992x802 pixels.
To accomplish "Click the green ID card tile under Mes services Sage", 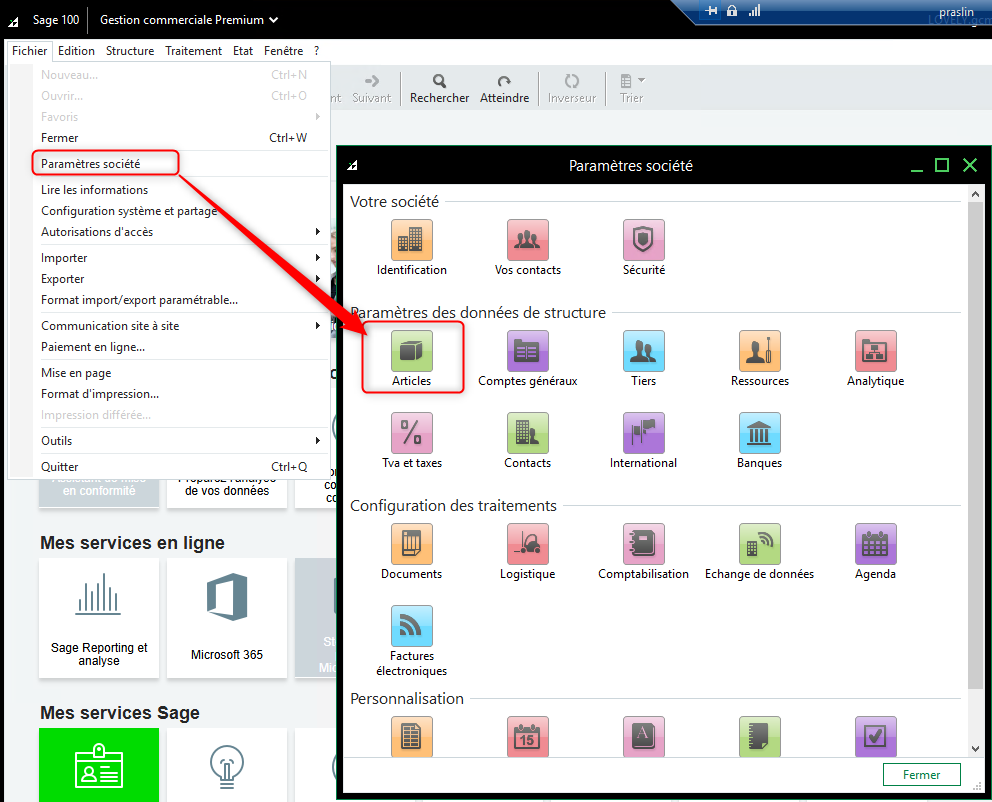I will (x=99, y=765).
